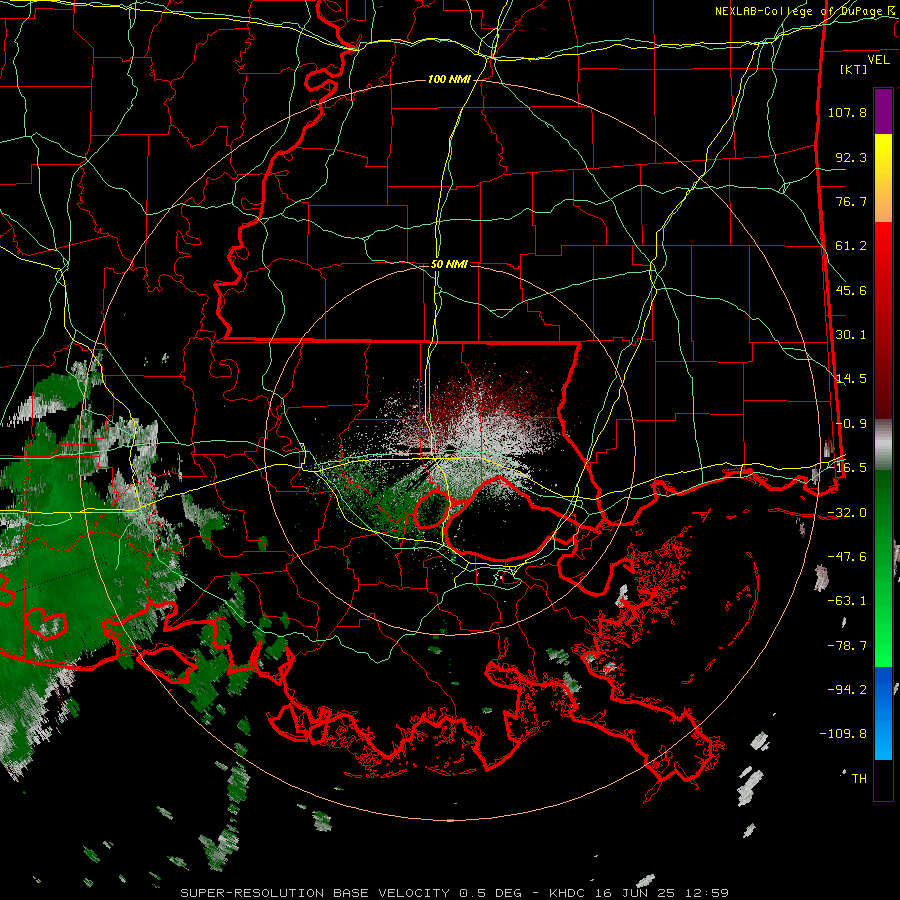Click the 50 NMI range ring label
The image size is (900, 900).
[449, 264]
